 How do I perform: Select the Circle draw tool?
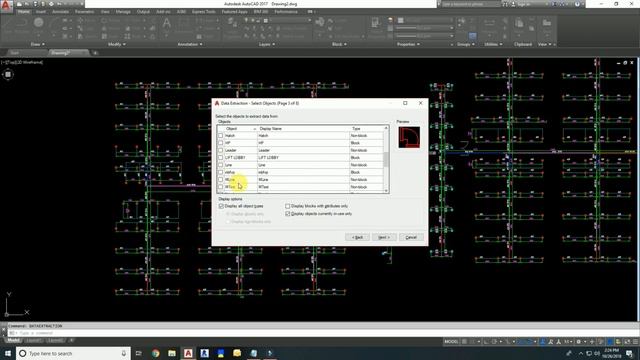39,22
